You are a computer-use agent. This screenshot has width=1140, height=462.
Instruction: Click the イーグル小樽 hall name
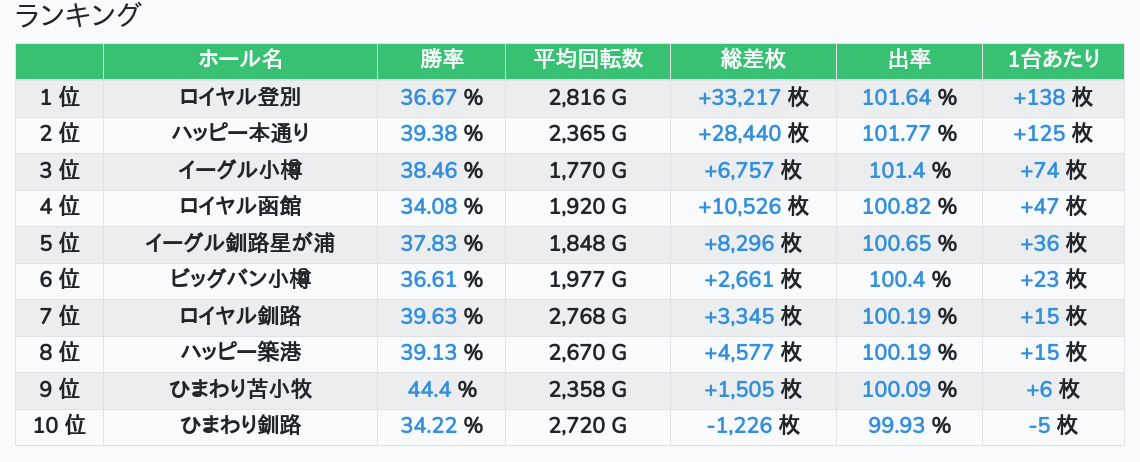click(x=240, y=170)
